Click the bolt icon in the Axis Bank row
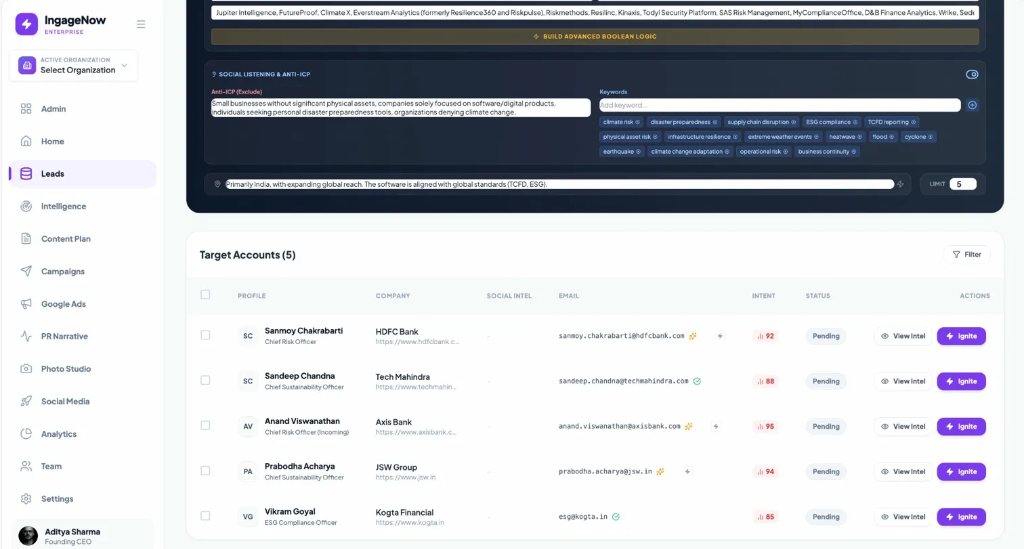The image size is (1024, 549). tap(716, 426)
